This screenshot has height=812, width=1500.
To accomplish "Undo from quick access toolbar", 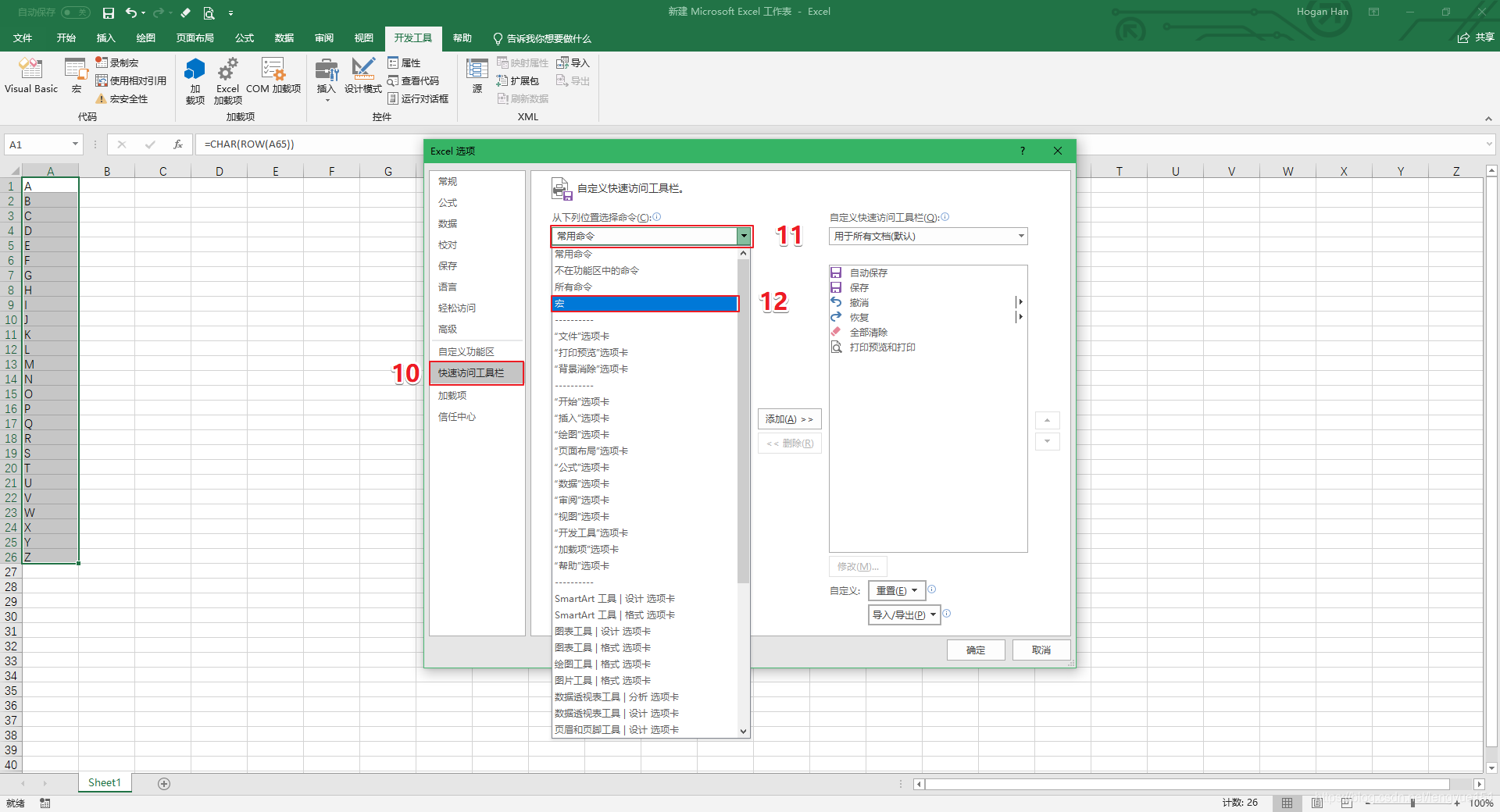I will 130,12.
